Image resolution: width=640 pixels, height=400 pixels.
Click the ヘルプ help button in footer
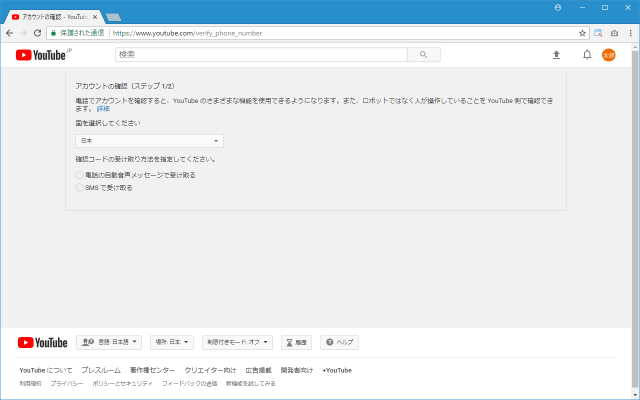tap(339, 342)
